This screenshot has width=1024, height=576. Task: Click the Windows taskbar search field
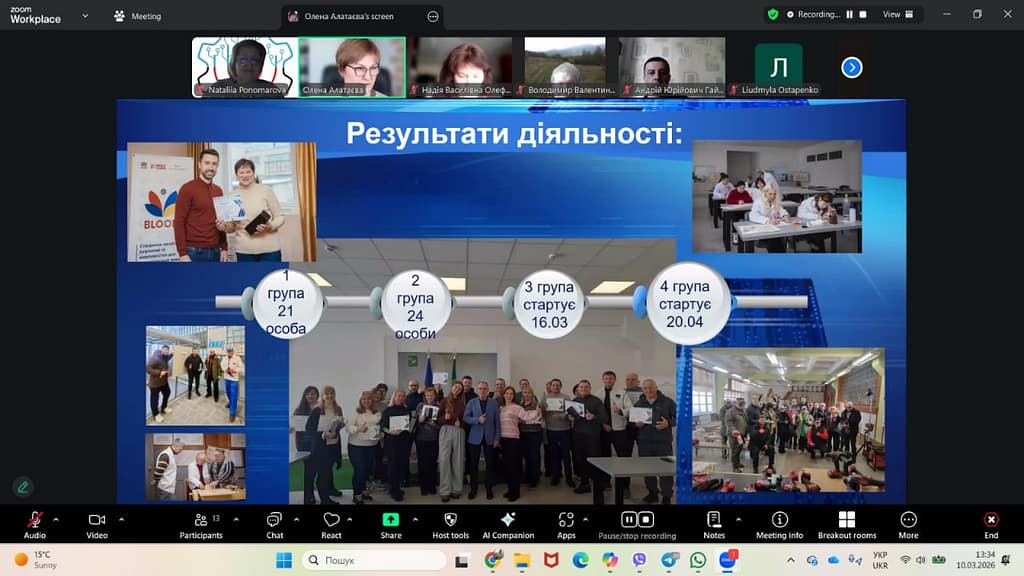(x=380, y=560)
